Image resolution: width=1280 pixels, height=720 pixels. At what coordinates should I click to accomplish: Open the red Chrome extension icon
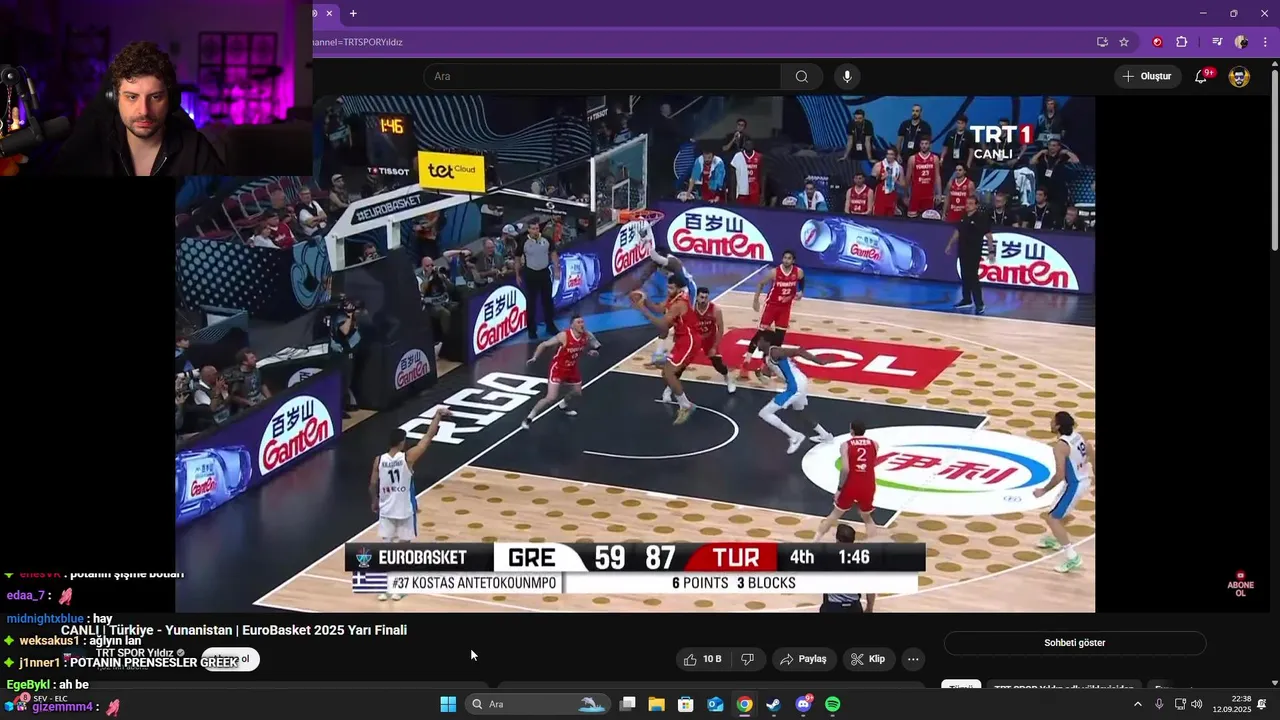click(x=1157, y=42)
